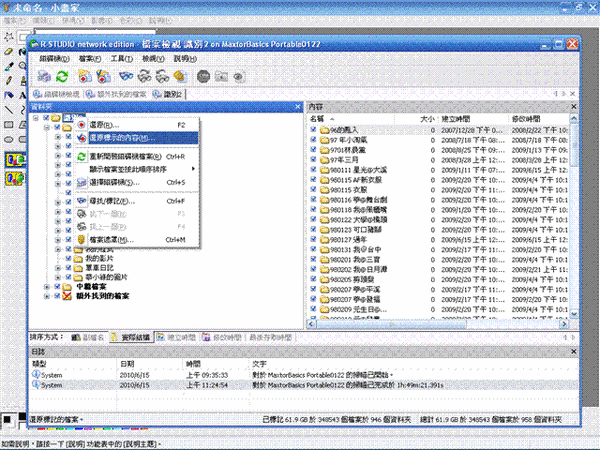
Task: Toggle the 我的影片 tree checkbox
Action: [x=68, y=258]
